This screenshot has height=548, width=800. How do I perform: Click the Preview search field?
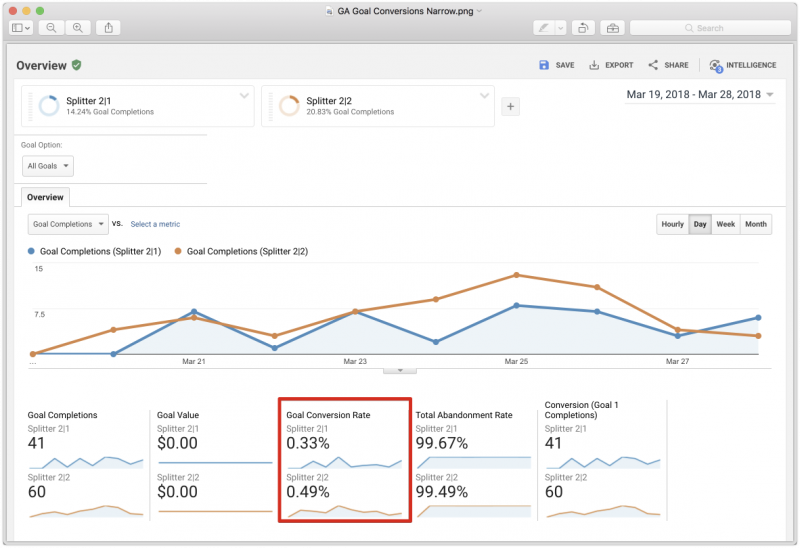click(x=710, y=28)
